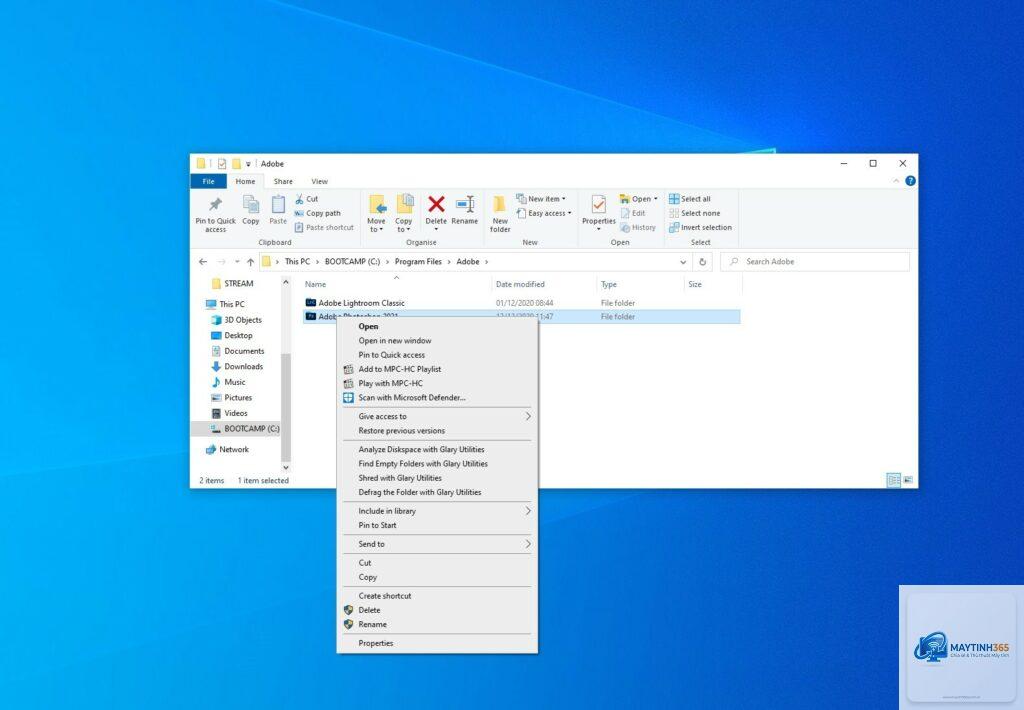
Task: Choose Create shortcut in context menu
Action: click(385, 596)
